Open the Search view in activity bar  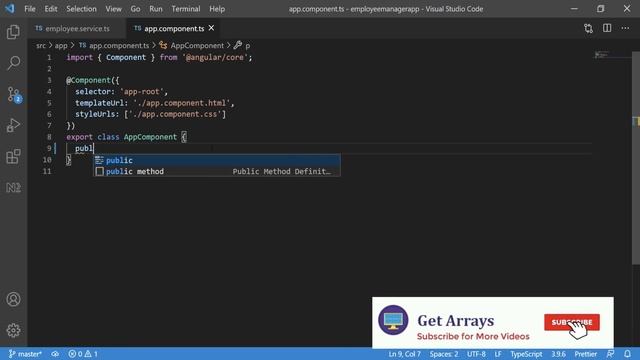click(13, 63)
